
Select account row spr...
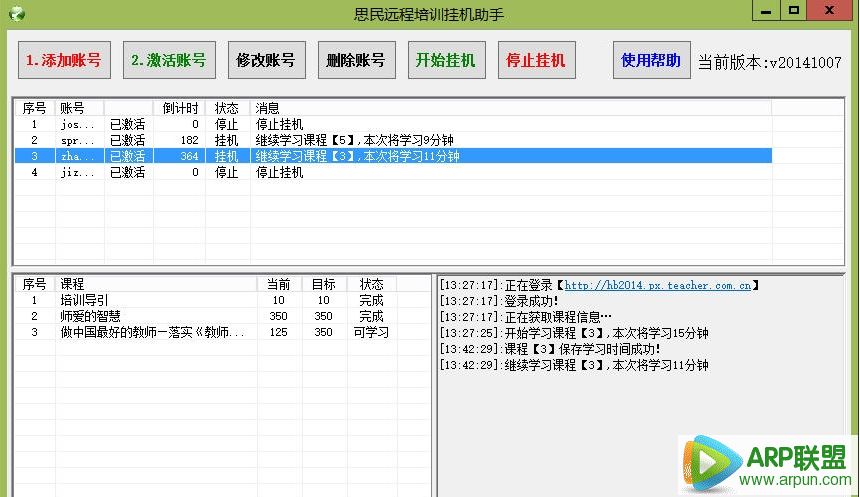tap(393, 140)
